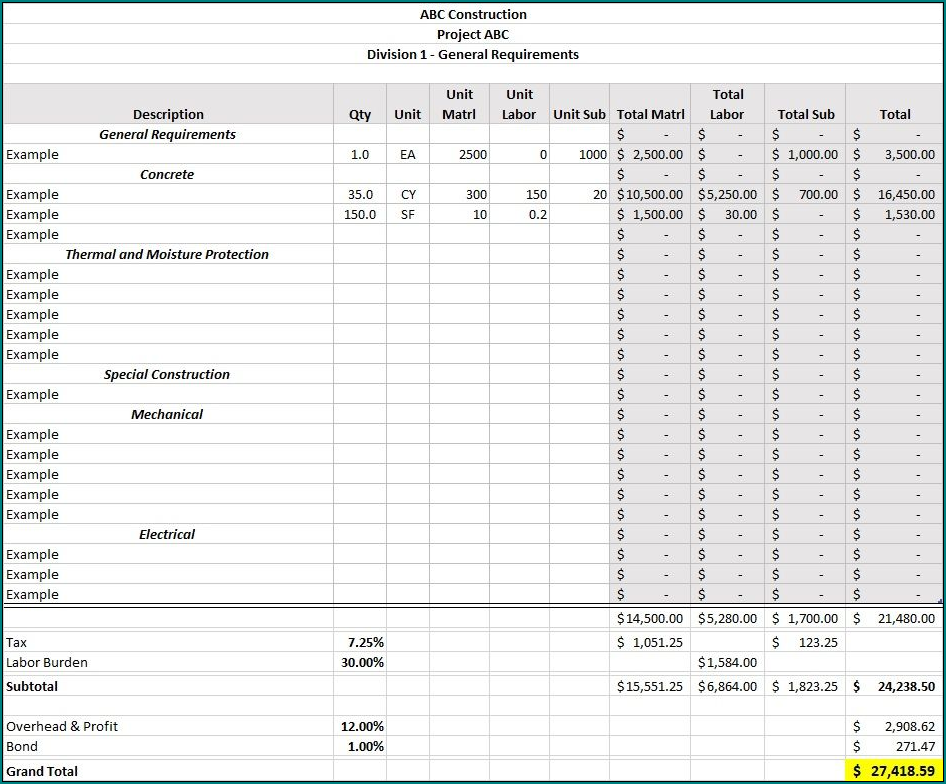Click the EA unit cell
946x784 pixels.
pyautogui.click(x=407, y=154)
